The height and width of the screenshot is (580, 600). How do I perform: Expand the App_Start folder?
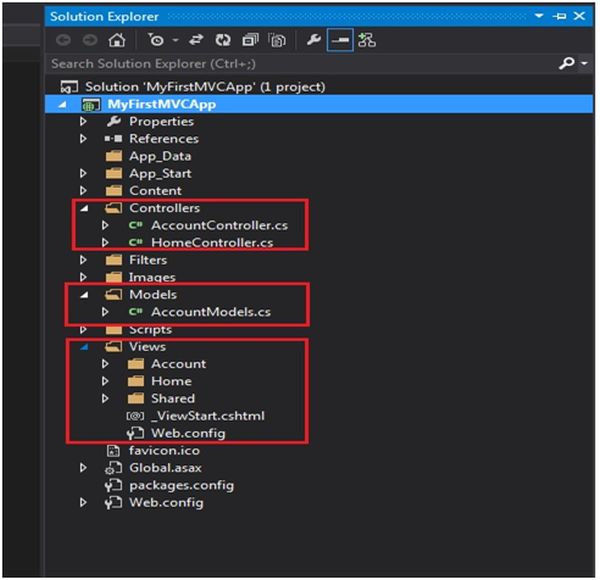83,173
